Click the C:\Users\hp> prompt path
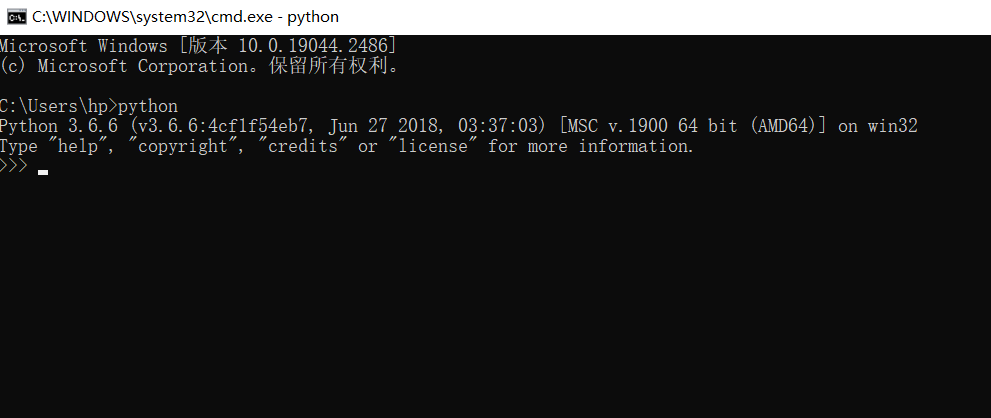Screen dimensions: 991x418 [59, 106]
